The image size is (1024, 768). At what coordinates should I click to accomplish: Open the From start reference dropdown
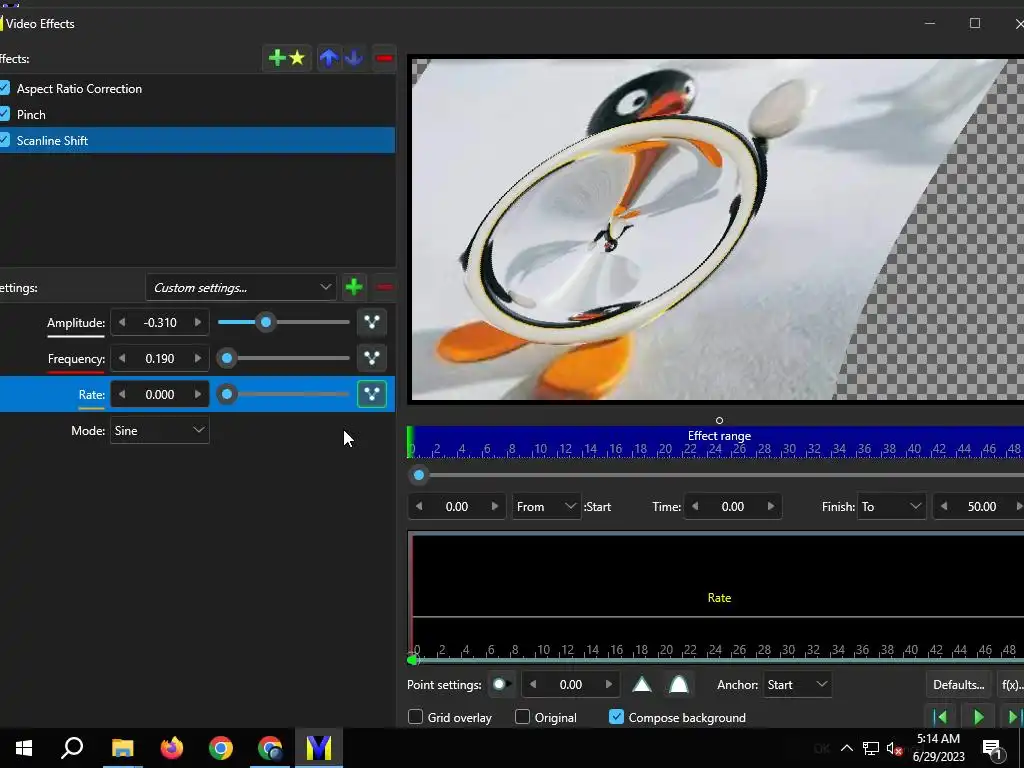point(545,507)
